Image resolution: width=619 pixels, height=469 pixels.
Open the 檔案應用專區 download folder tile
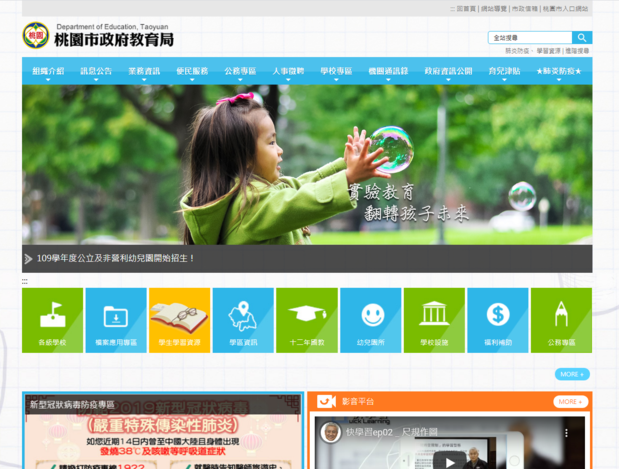(x=116, y=320)
